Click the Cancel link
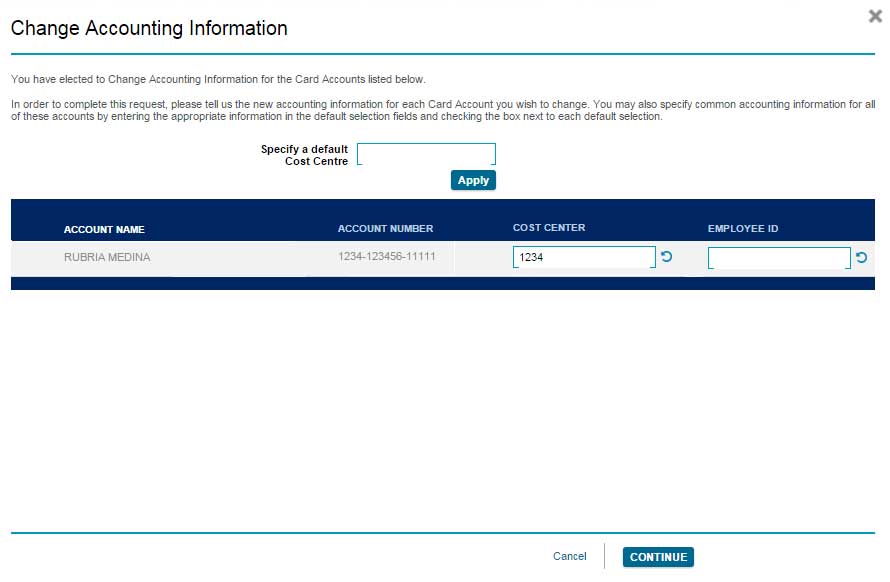The width and height of the screenshot is (890, 582). click(x=569, y=557)
